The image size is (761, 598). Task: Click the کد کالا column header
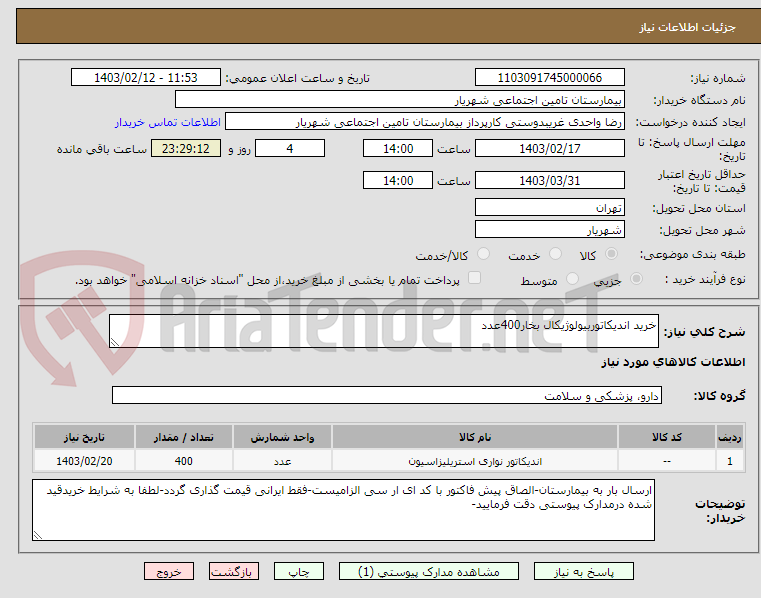[x=666, y=437]
